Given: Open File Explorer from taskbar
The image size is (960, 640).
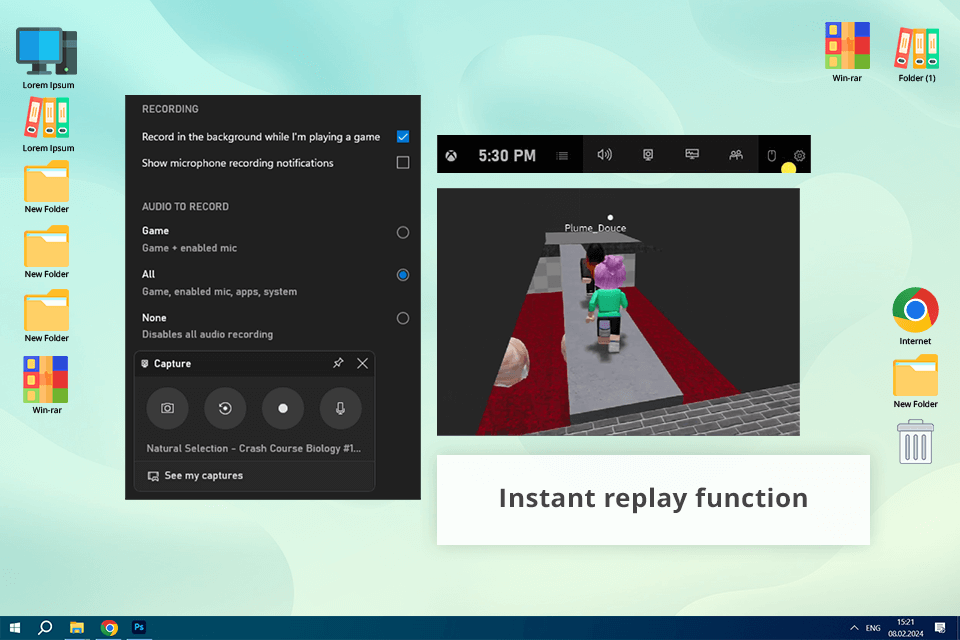Looking at the screenshot, I should tap(77, 628).
